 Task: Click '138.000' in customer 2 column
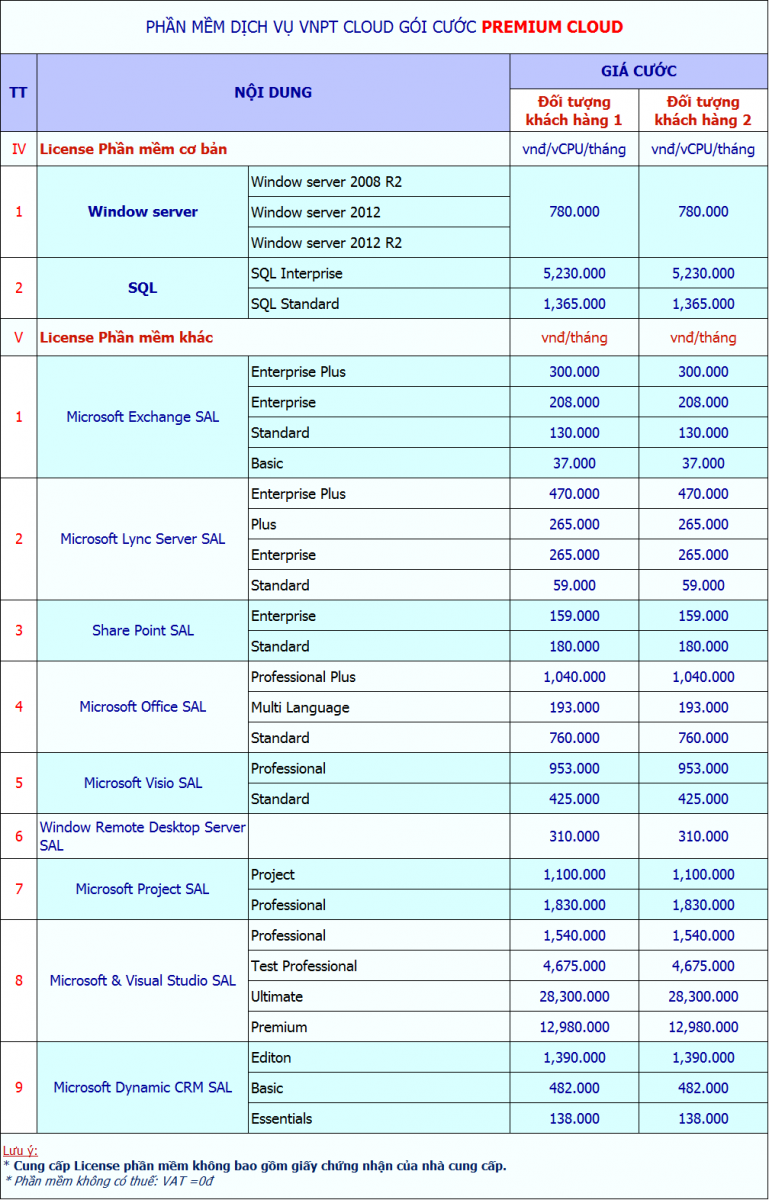click(703, 1118)
